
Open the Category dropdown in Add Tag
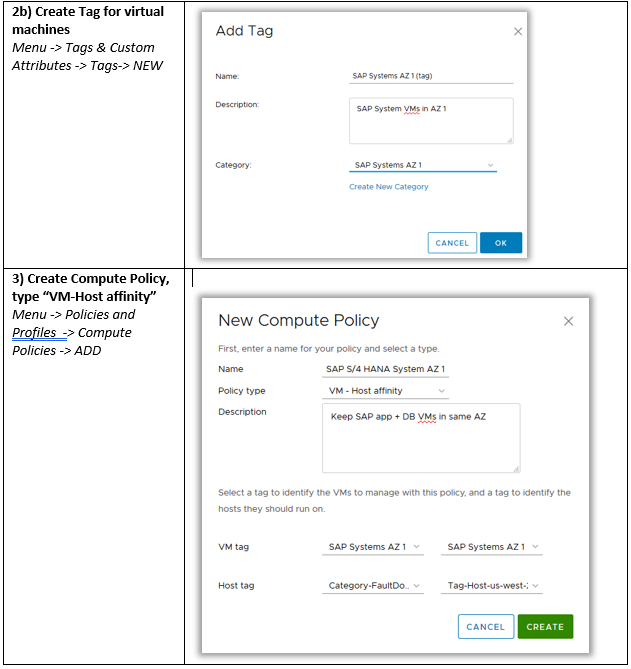[423, 165]
